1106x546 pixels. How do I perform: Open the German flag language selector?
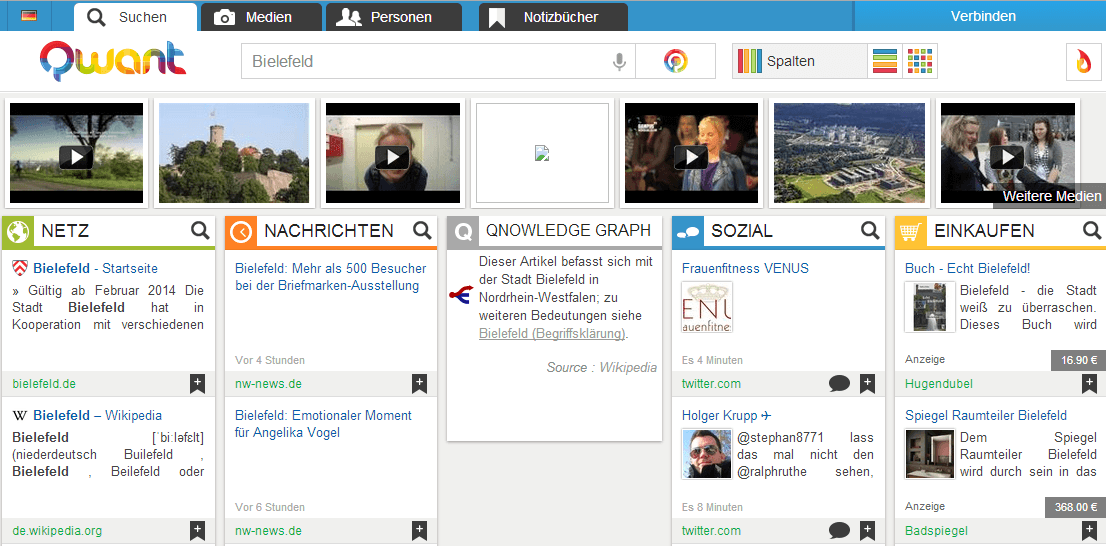(29, 16)
